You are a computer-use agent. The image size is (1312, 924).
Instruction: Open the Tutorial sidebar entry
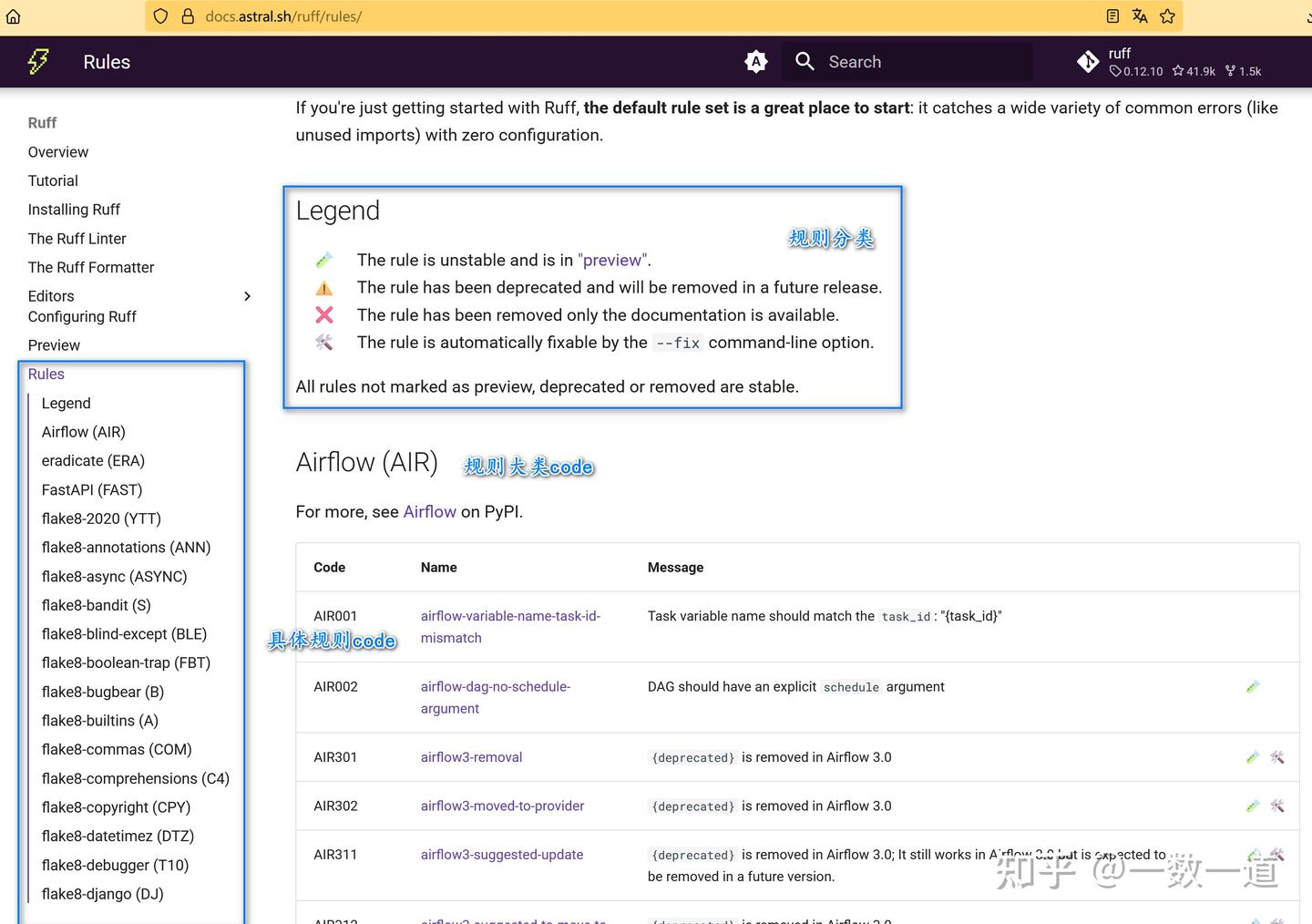click(x=53, y=180)
